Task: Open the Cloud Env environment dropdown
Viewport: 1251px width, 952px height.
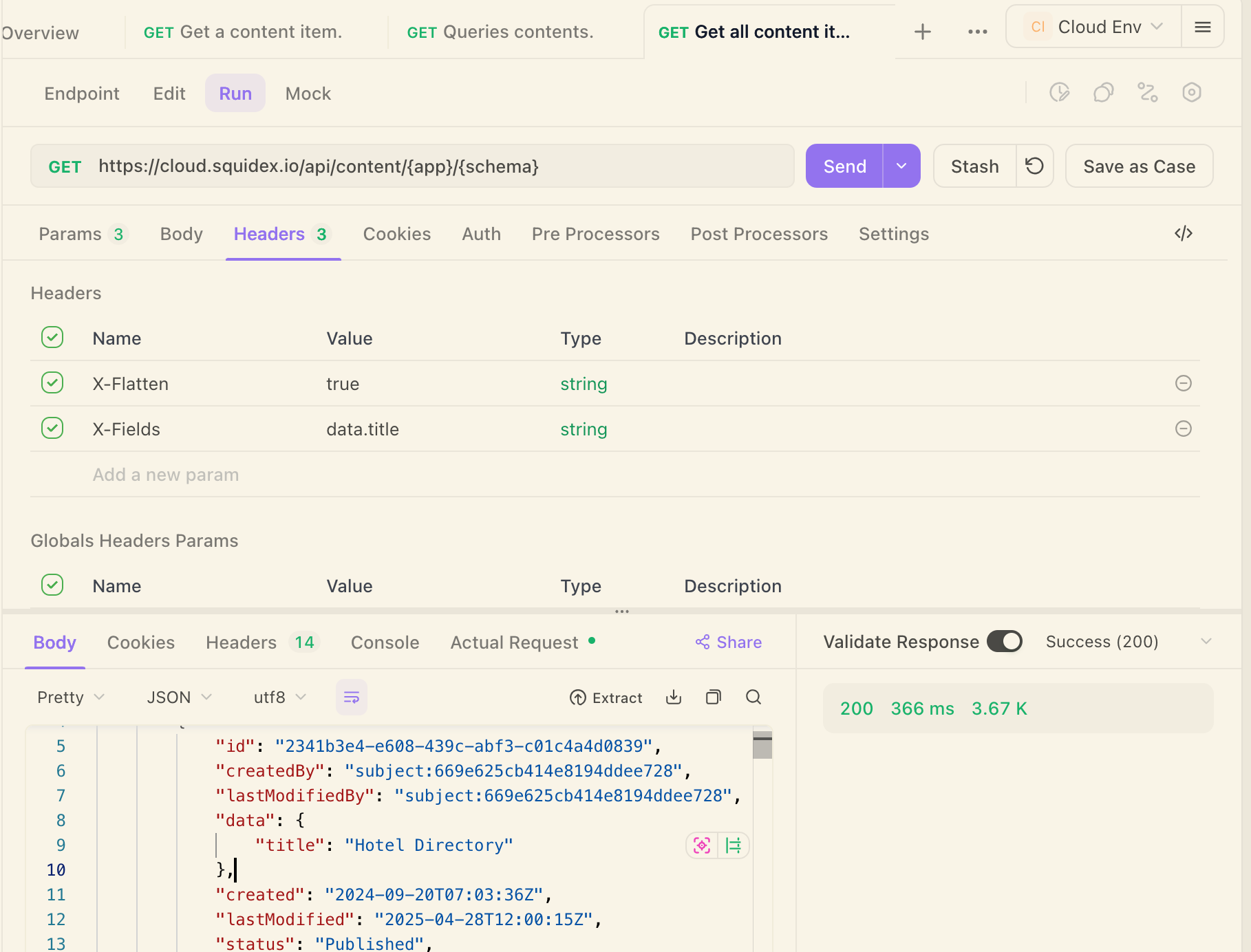Action: pos(1093,27)
